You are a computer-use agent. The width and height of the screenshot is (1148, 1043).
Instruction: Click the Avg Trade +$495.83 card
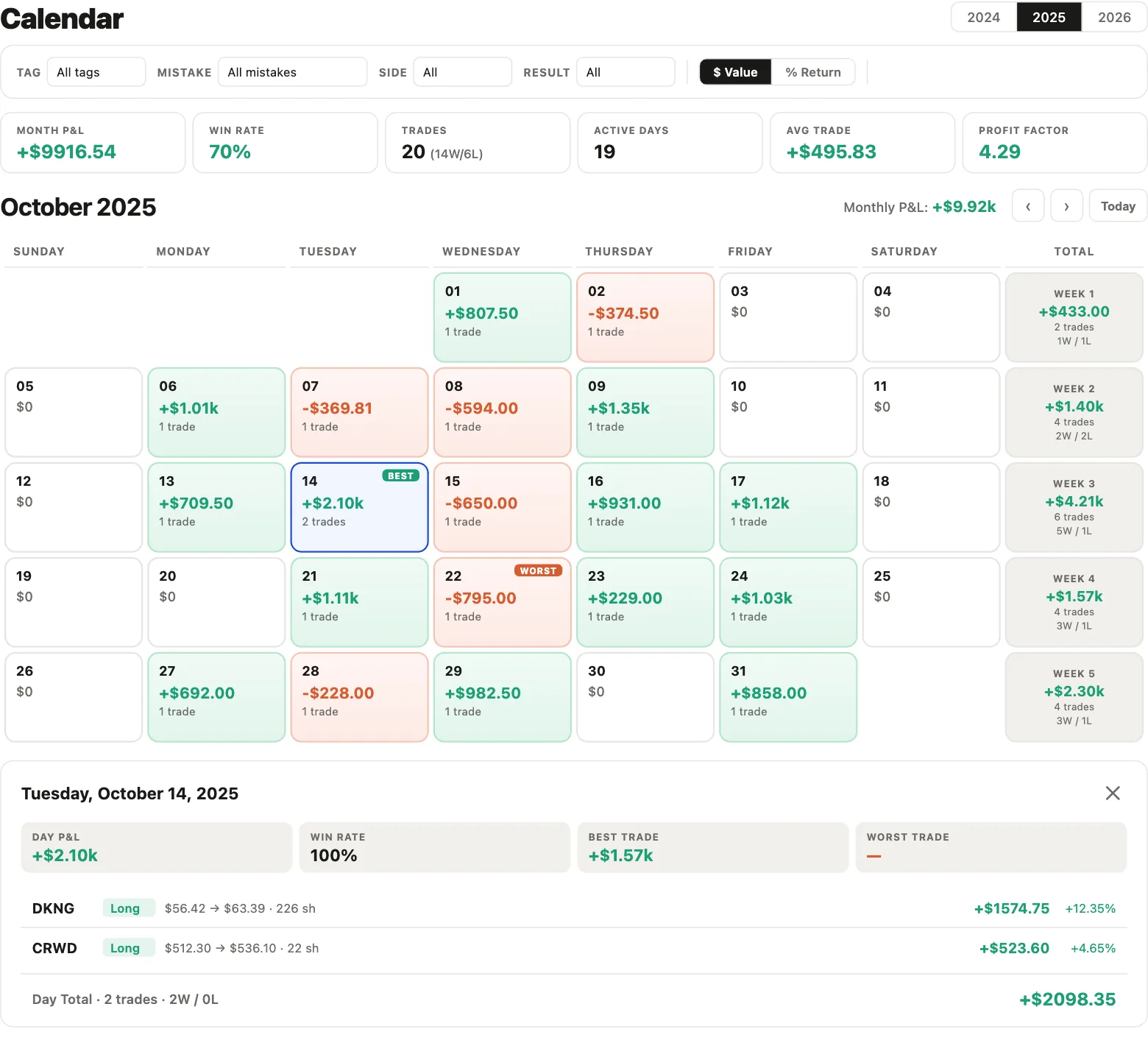(862, 143)
